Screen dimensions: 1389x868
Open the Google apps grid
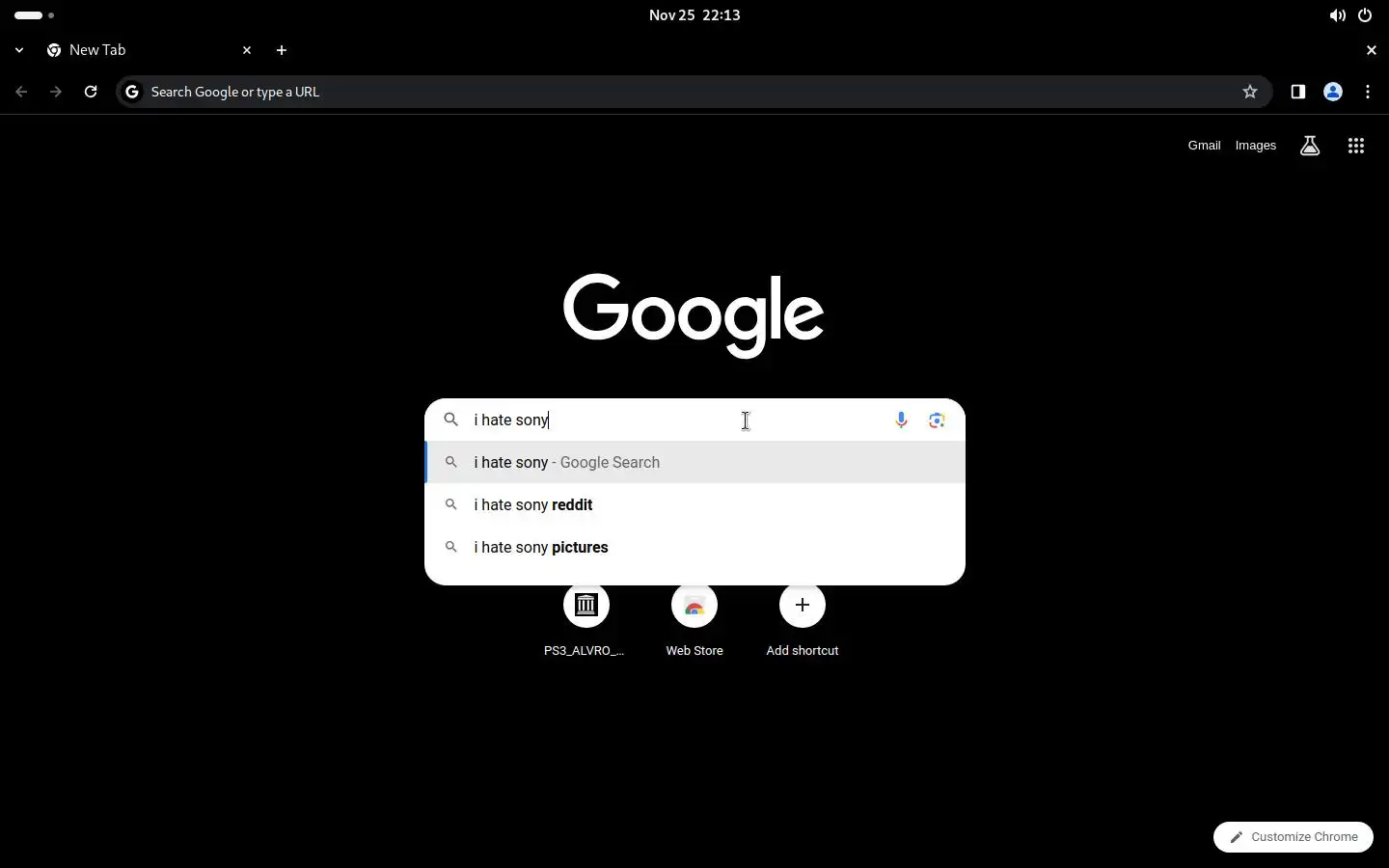pyautogui.click(x=1356, y=146)
